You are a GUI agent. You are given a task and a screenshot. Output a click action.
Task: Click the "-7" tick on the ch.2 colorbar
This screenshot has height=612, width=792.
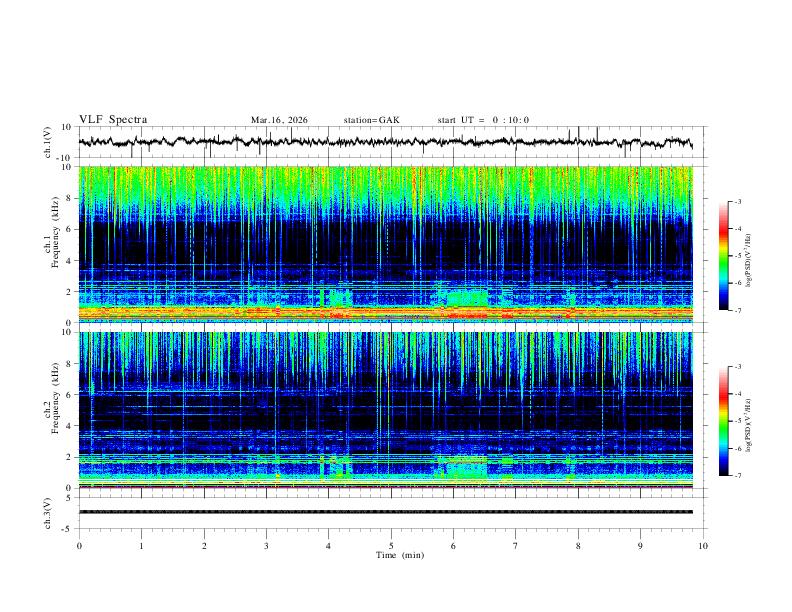(737, 476)
